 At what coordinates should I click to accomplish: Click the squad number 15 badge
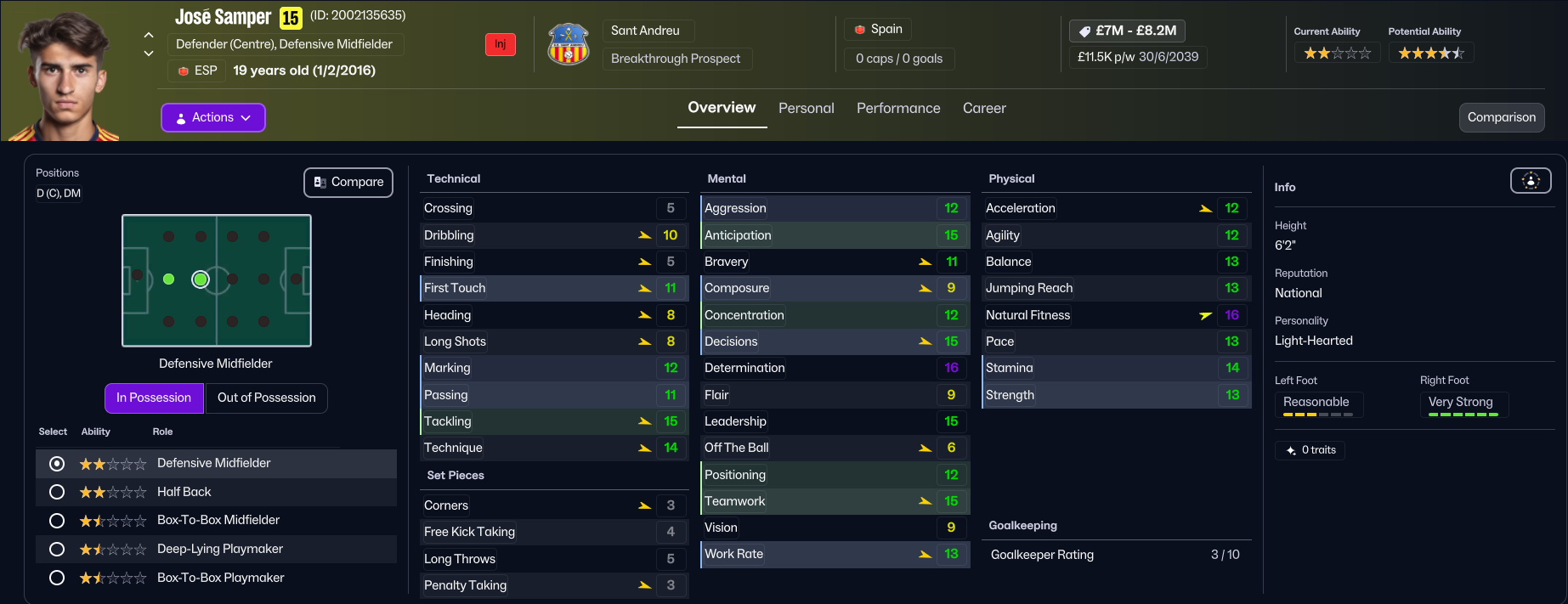pos(291,18)
